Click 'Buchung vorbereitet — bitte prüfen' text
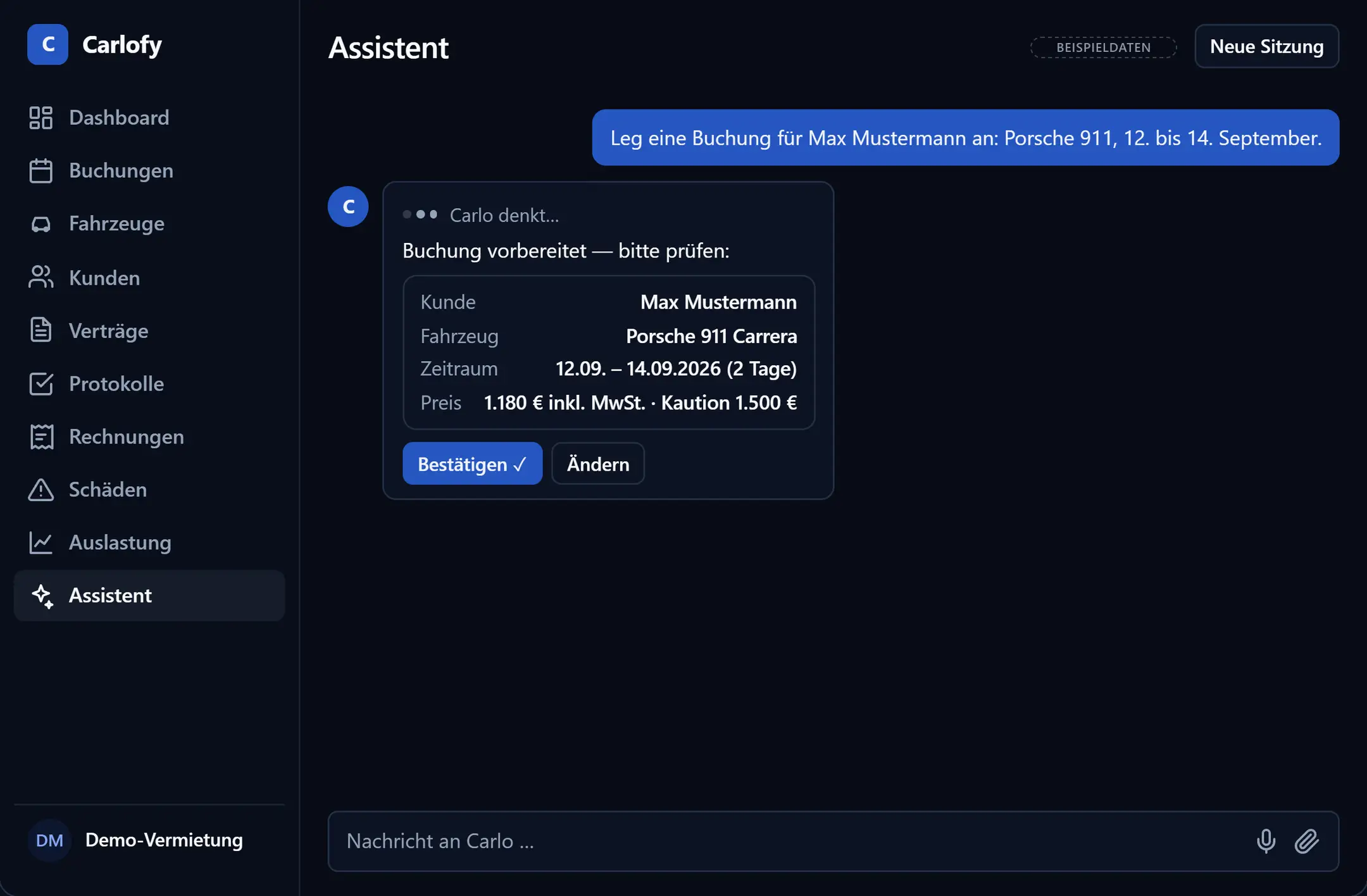This screenshot has width=1367, height=896. (x=566, y=251)
